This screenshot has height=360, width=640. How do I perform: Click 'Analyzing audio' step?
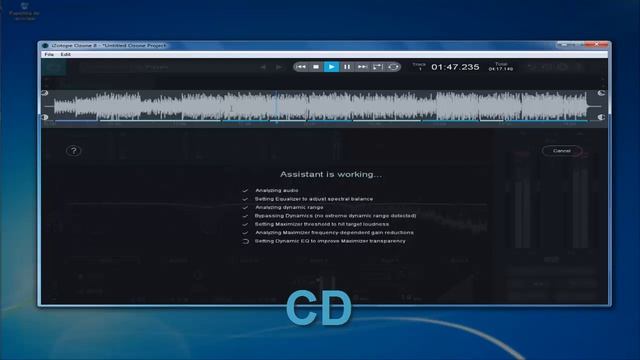pyautogui.click(x=277, y=191)
